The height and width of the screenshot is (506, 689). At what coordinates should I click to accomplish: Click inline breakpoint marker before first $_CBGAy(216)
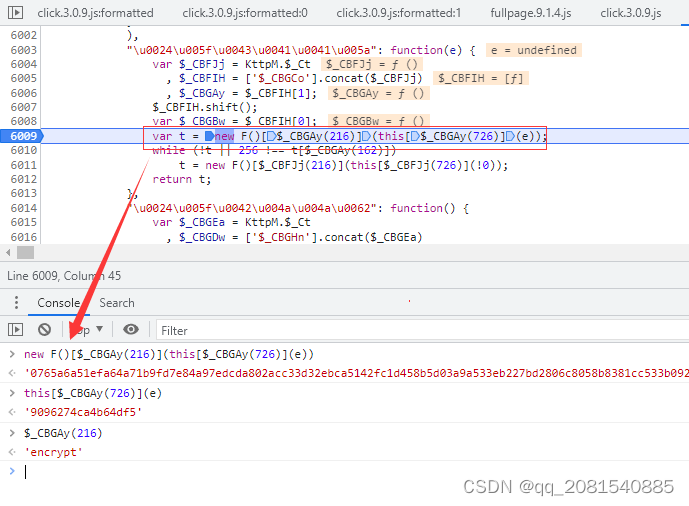tap(271, 136)
